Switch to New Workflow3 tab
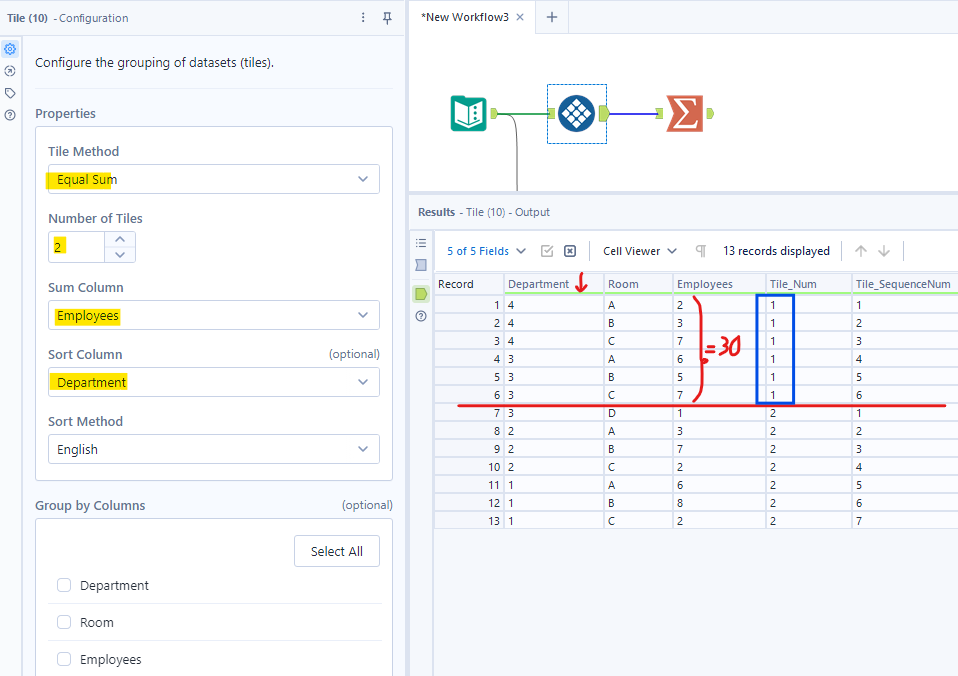Screen dimensions: 958x676 point(465,18)
